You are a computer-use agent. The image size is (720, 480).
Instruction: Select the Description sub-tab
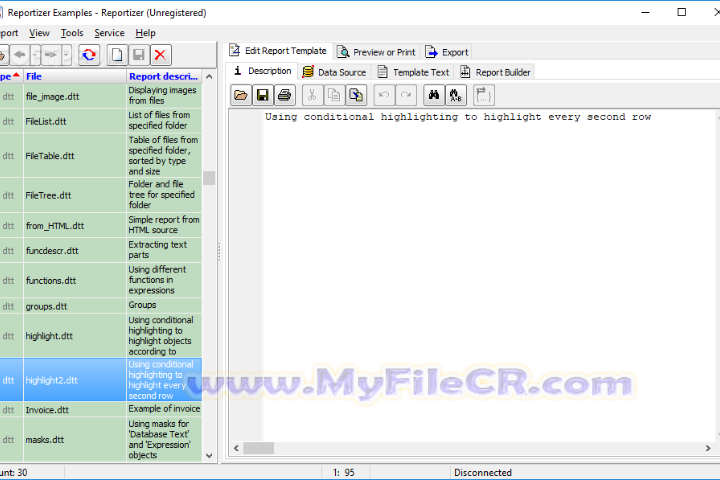point(263,71)
